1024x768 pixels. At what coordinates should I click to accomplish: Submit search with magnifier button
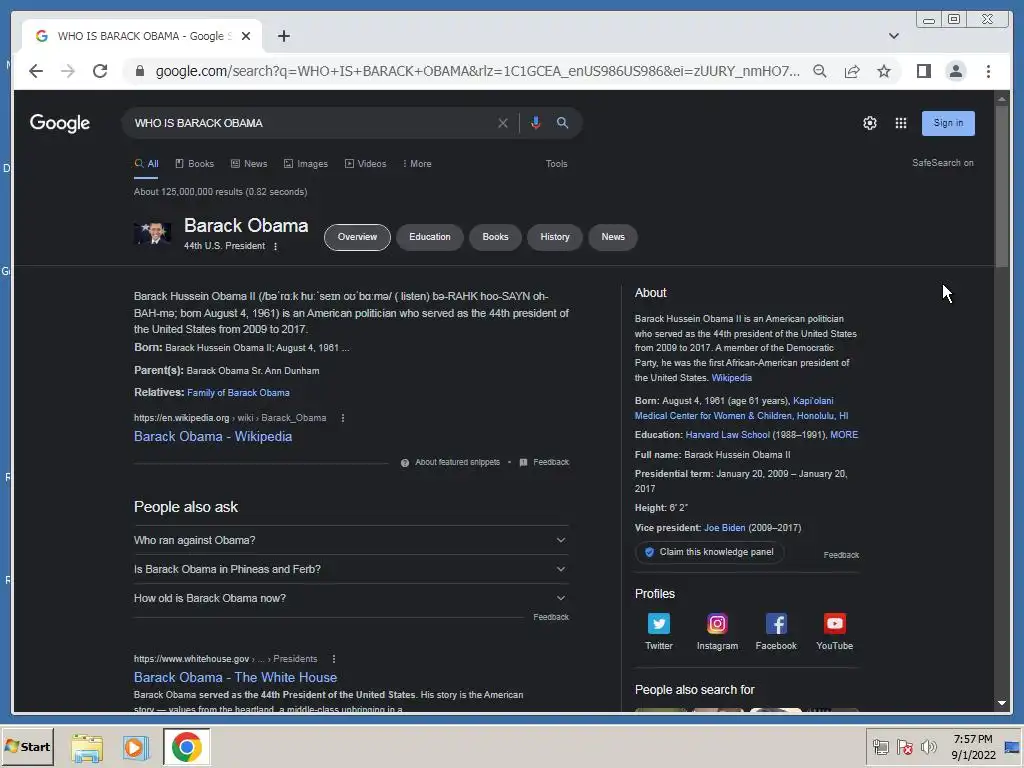pyautogui.click(x=562, y=123)
